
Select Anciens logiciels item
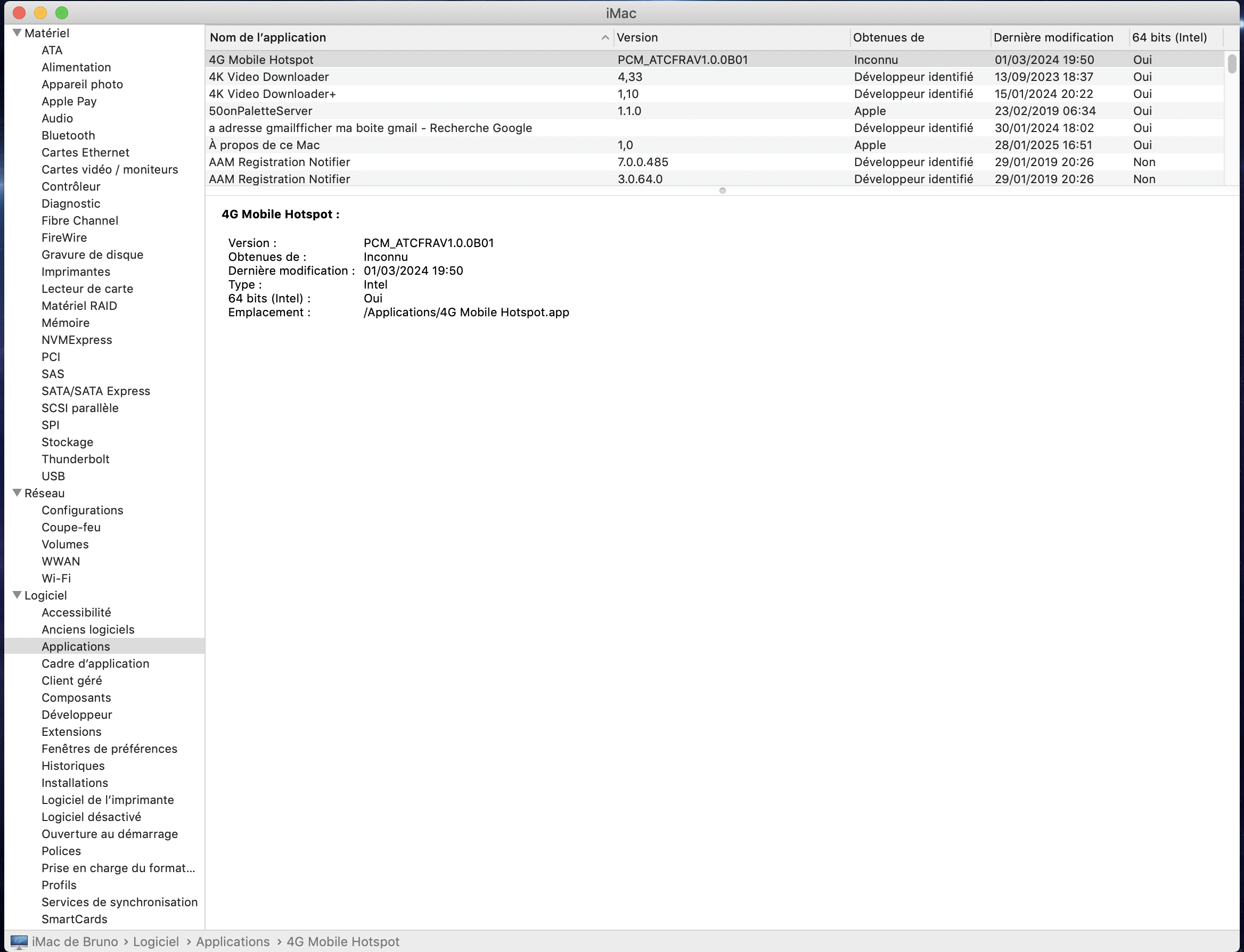(x=88, y=628)
